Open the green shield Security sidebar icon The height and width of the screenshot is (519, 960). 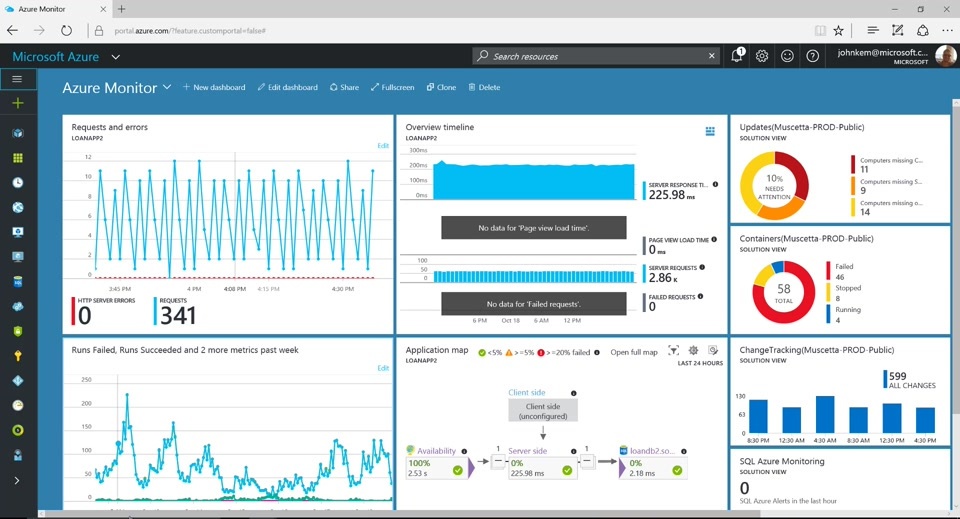tap(18, 331)
